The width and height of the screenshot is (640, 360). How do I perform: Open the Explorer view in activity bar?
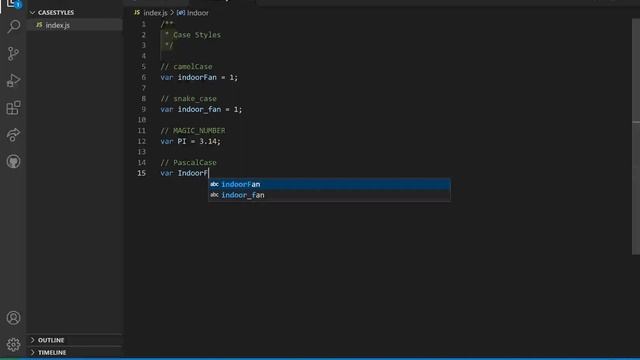[x=13, y=4]
